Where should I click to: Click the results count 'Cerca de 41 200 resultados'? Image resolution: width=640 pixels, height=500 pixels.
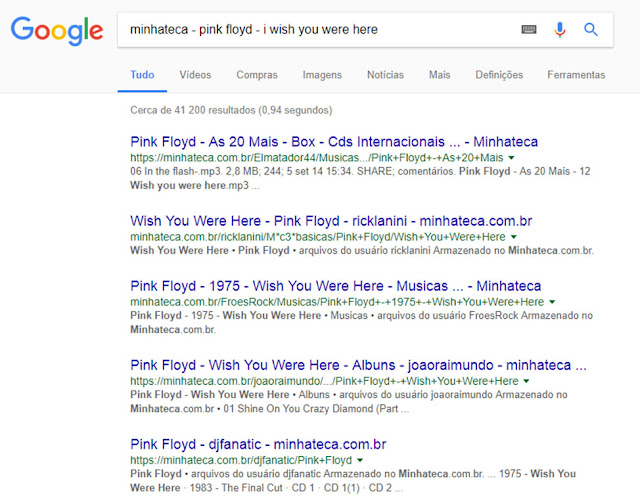(x=231, y=110)
